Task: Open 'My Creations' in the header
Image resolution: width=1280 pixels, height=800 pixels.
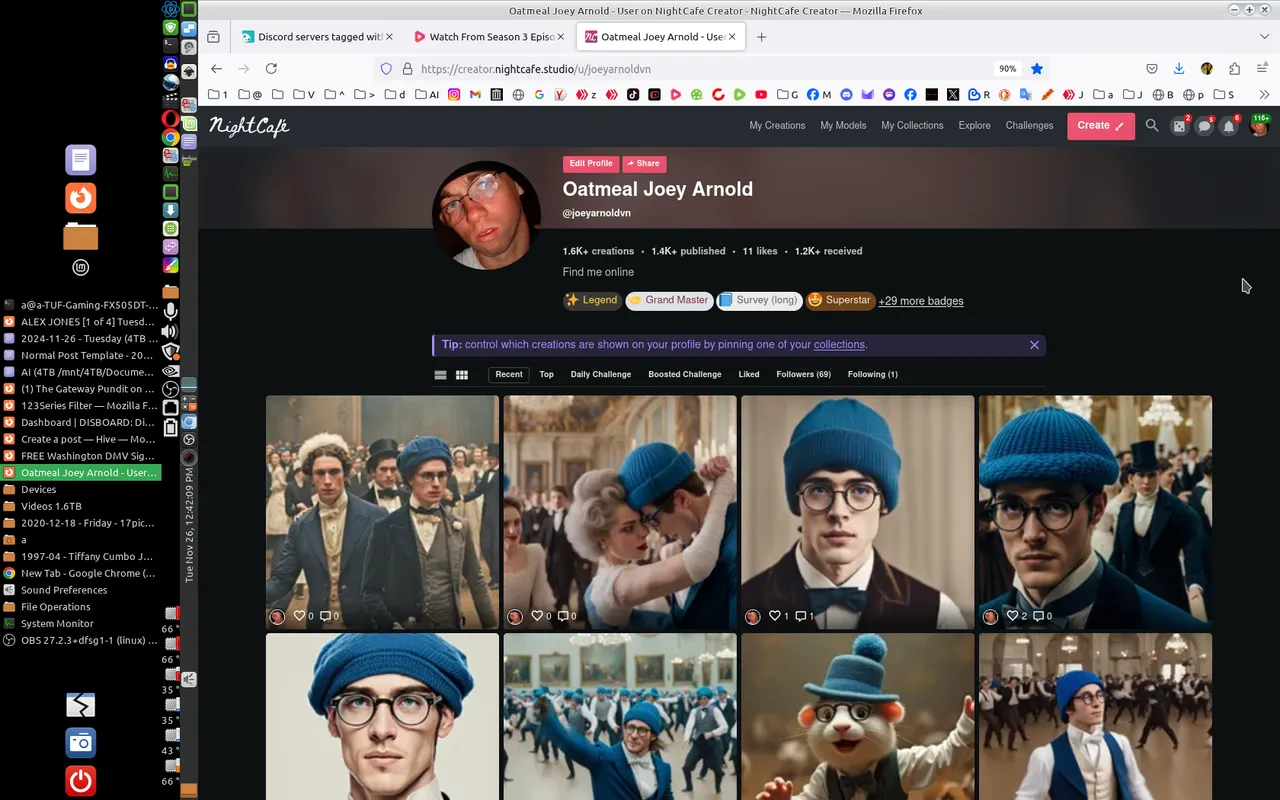Action: point(778,126)
